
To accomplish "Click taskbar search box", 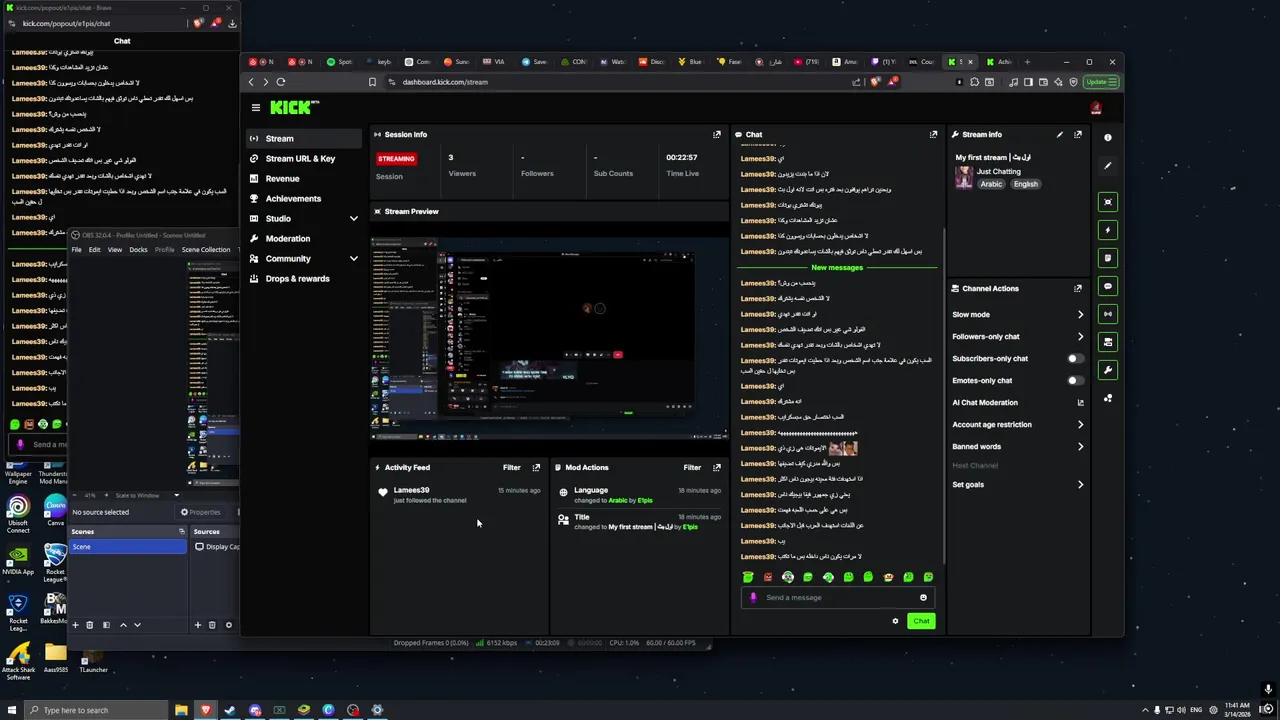I will 96,710.
